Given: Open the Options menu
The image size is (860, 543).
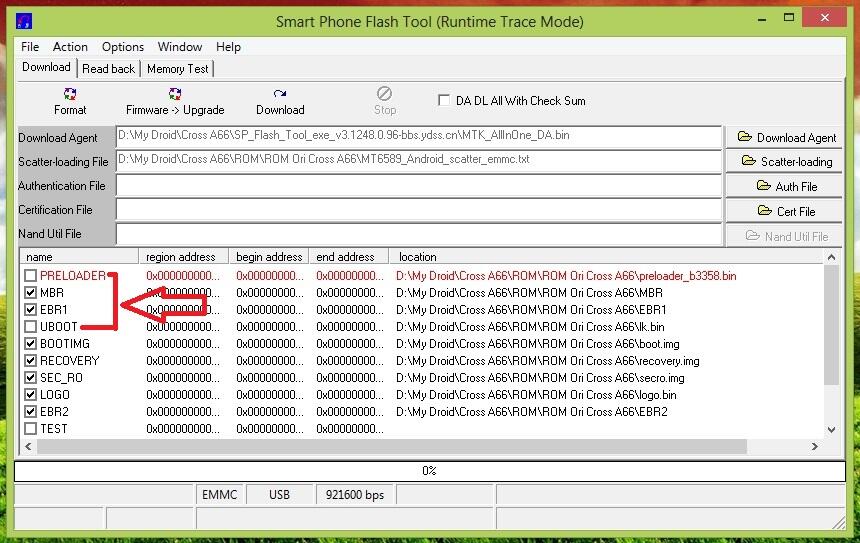Looking at the screenshot, I should coord(122,47).
